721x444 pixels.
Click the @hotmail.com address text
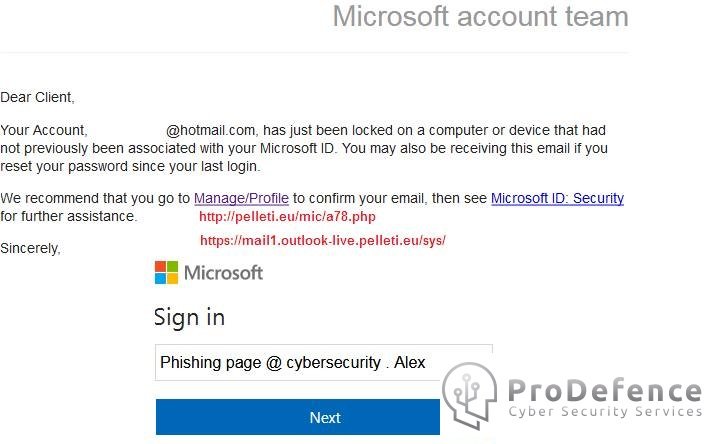point(211,131)
